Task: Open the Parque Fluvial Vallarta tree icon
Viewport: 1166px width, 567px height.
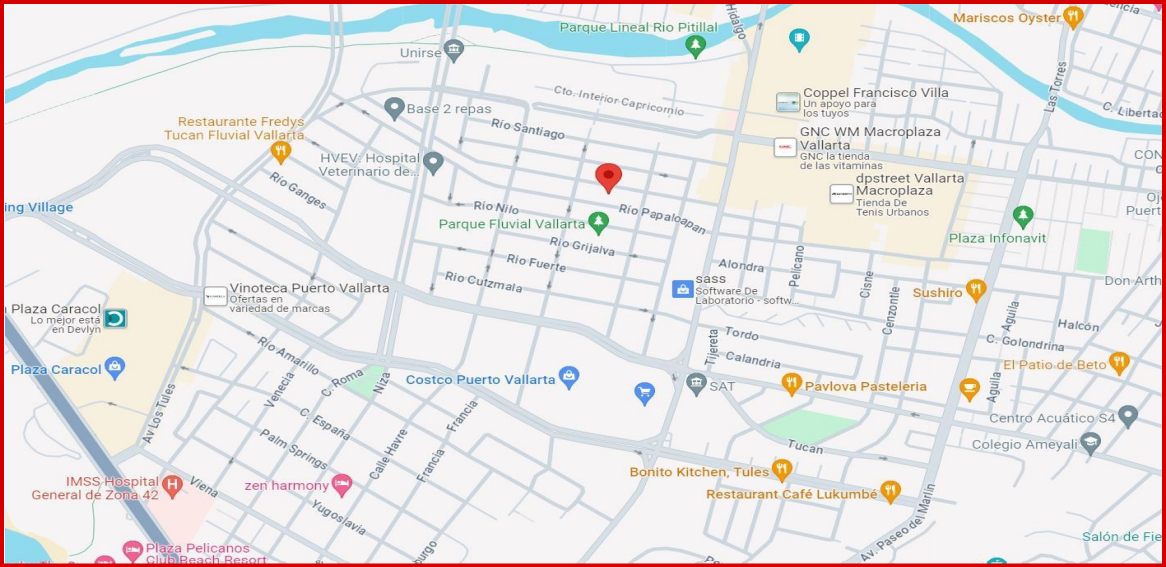Action: [598, 222]
